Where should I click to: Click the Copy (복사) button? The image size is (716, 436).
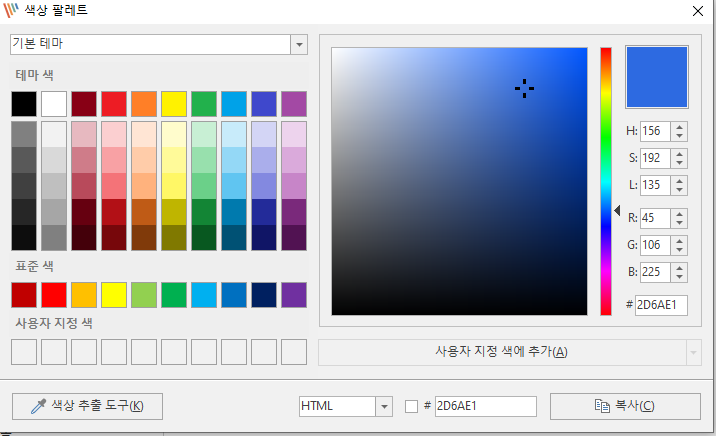[625, 406]
